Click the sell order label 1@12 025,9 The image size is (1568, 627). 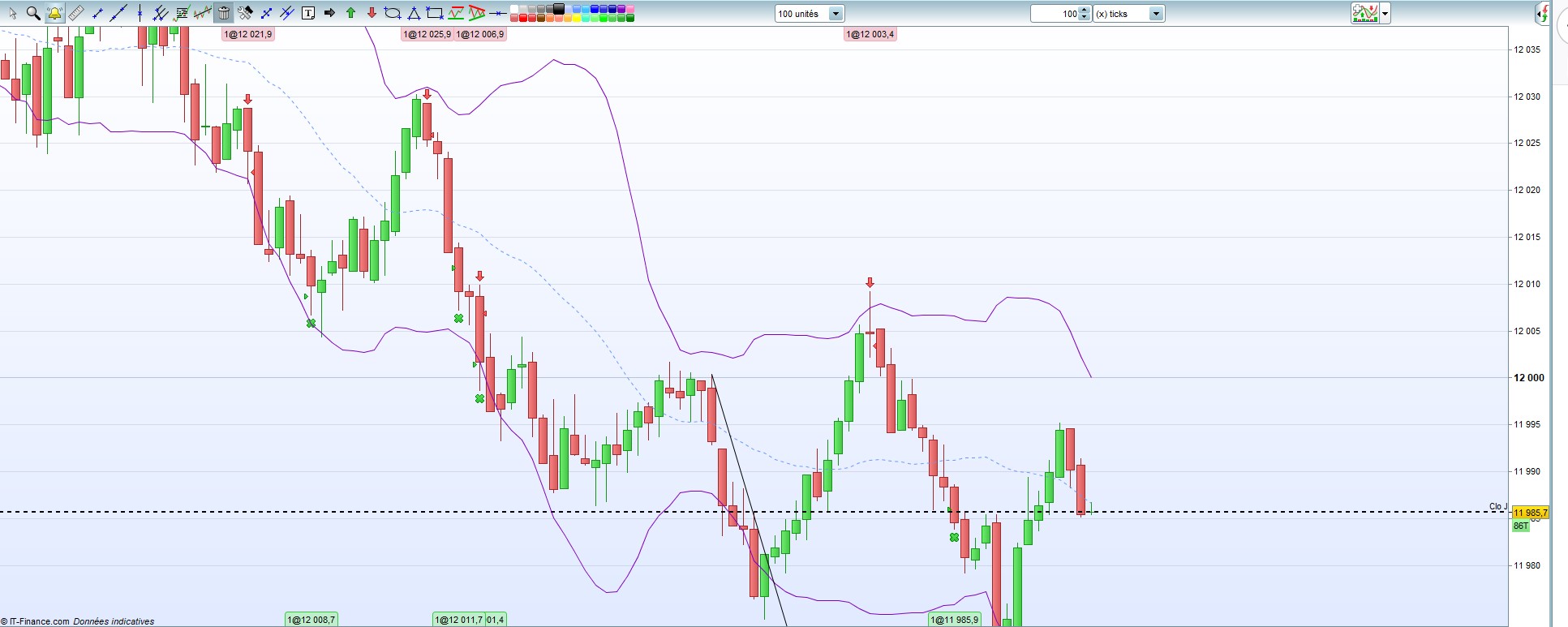(427, 34)
